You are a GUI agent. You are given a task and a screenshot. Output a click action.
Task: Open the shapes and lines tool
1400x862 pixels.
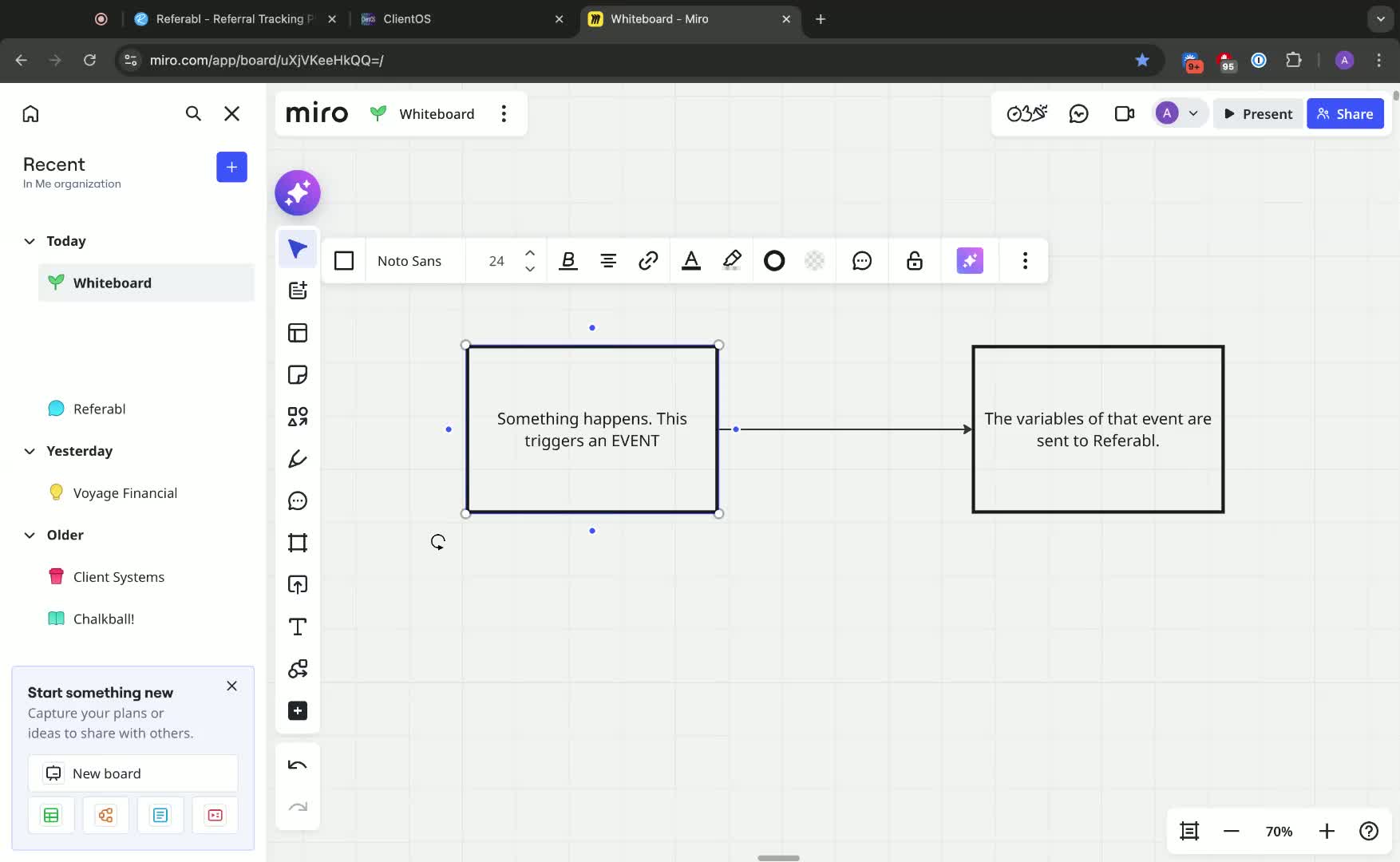298,417
